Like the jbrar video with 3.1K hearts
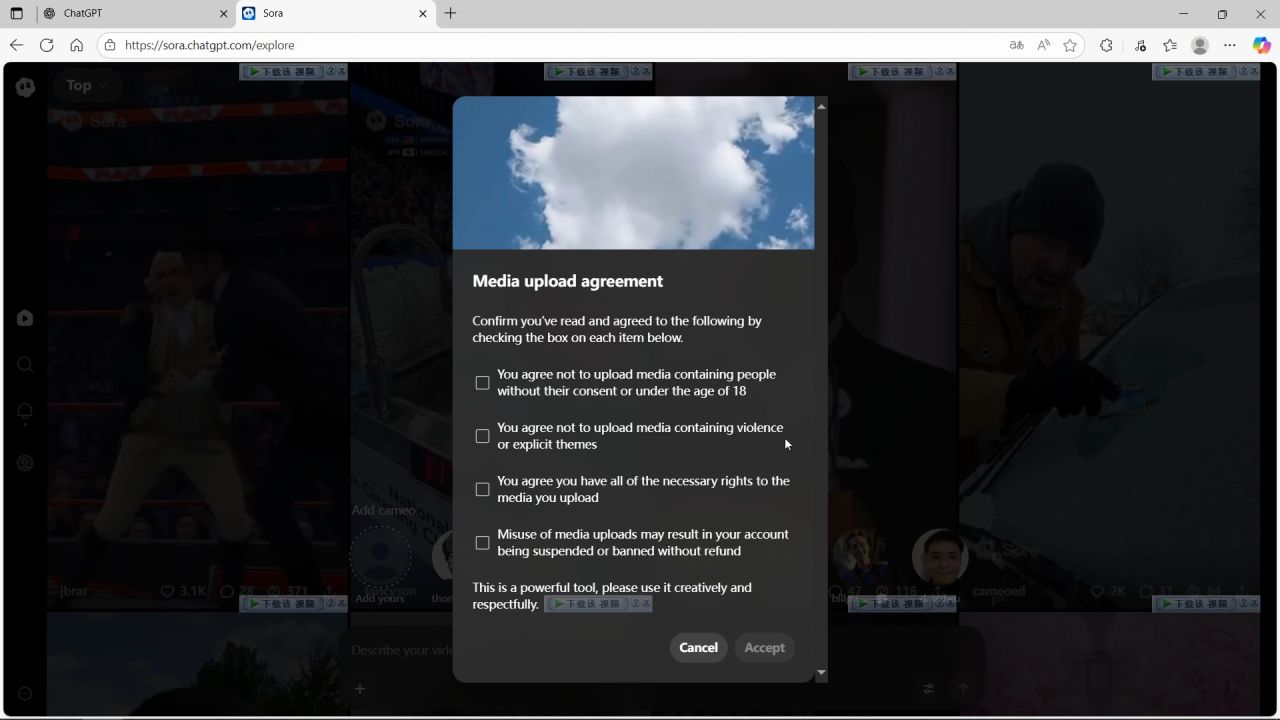 pos(168,591)
